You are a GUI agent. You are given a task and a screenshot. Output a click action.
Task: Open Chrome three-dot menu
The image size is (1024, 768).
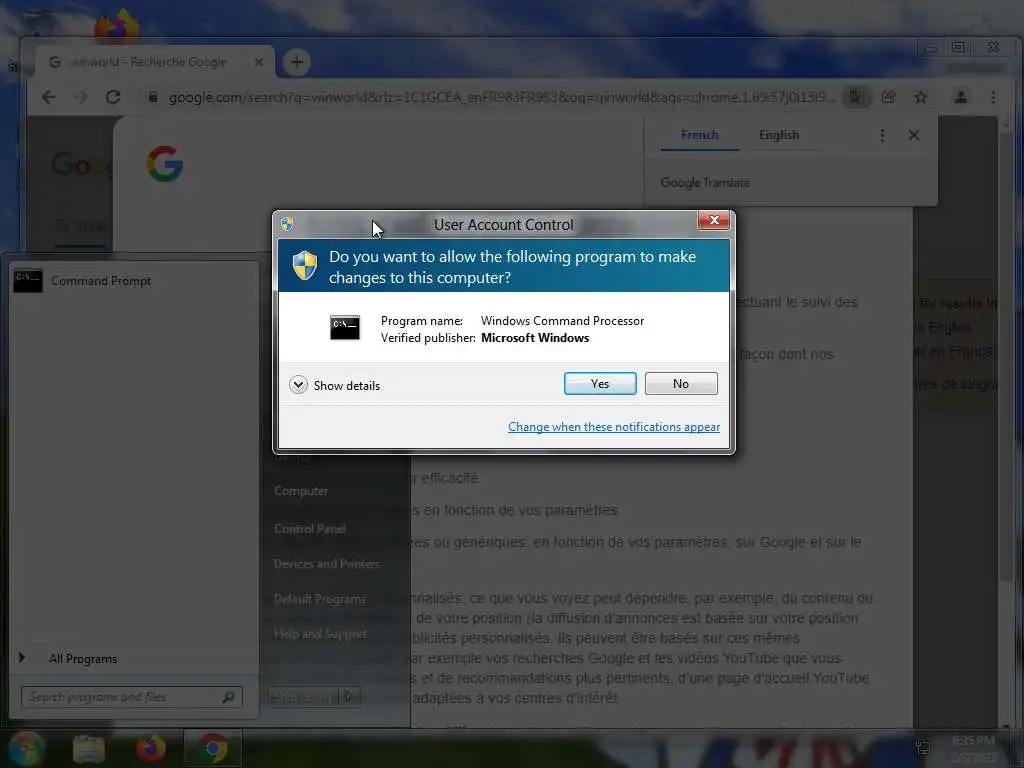(993, 97)
